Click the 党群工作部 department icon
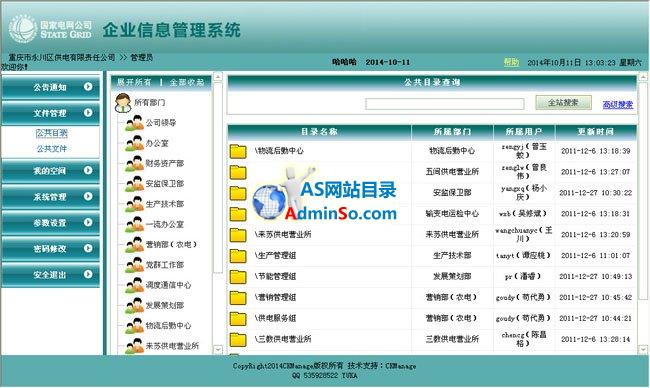Viewport: 650px width, 388px height. (134, 265)
